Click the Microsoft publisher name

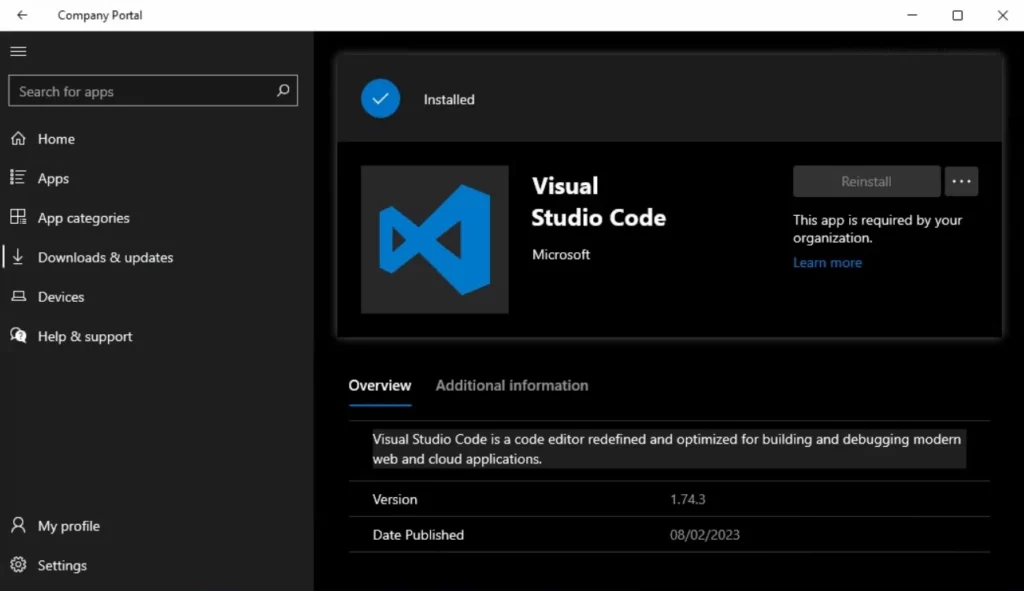pos(561,255)
